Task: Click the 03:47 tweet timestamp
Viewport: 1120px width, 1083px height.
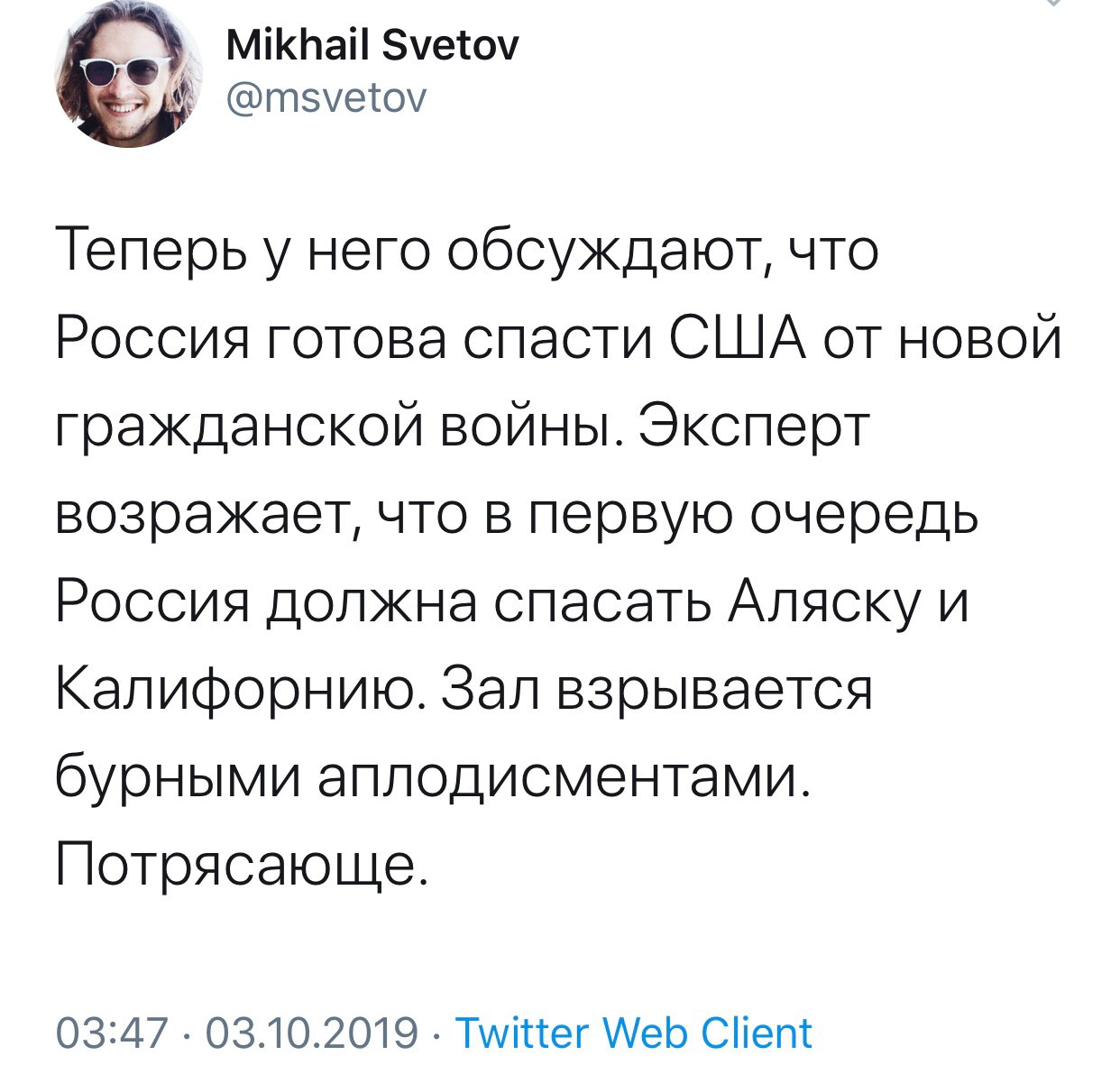Action: (x=111, y=1033)
